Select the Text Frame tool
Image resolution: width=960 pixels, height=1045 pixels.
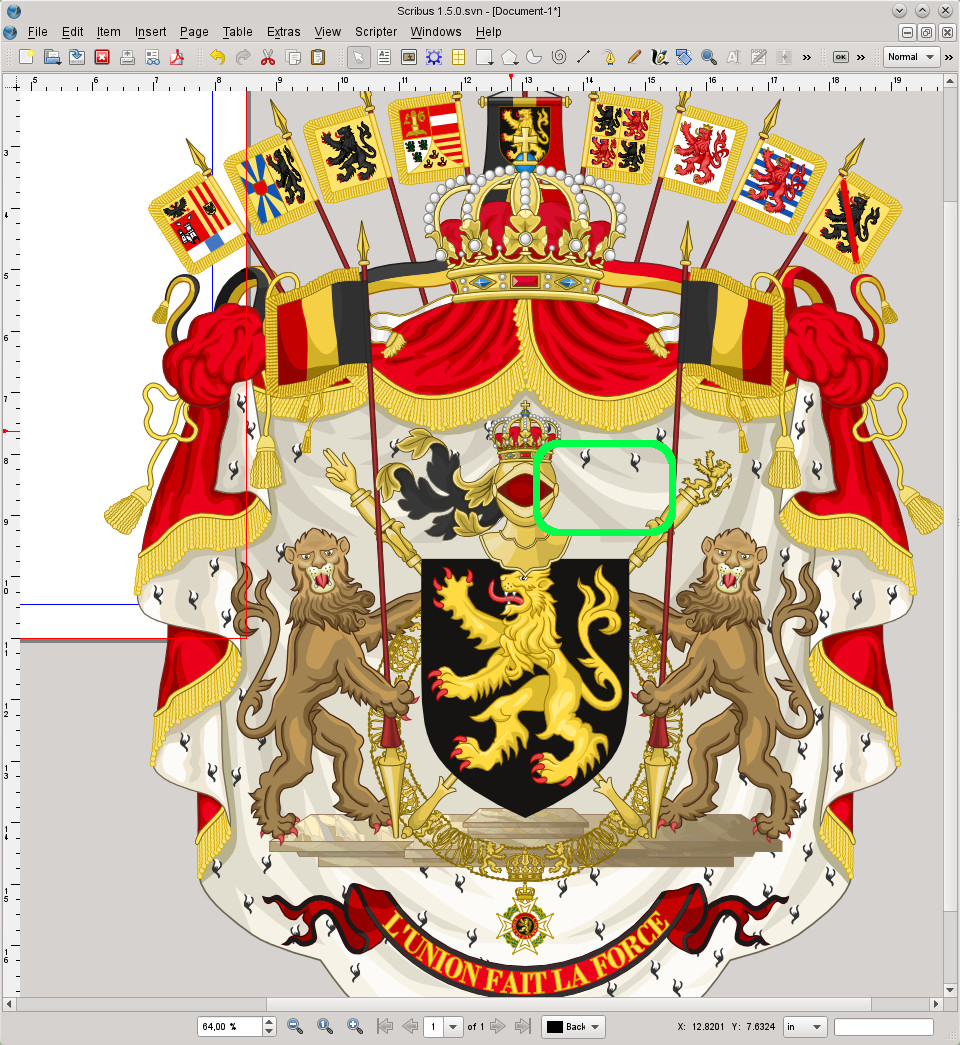[x=384, y=57]
